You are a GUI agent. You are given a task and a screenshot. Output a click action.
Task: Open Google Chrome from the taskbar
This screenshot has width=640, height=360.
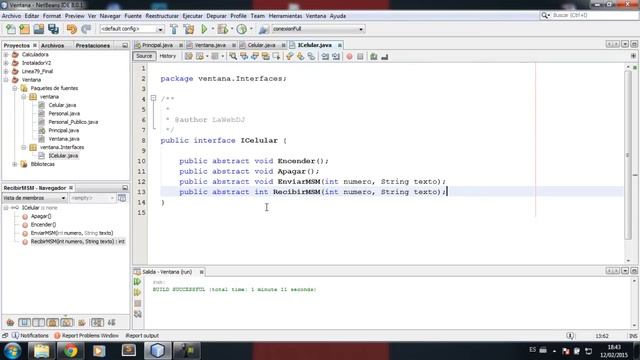click(x=70, y=351)
